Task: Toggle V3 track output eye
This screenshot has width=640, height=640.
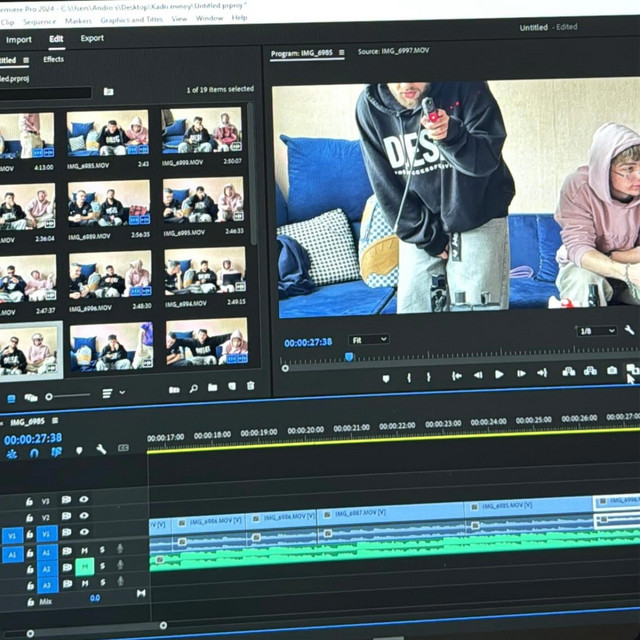Action: (84, 499)
